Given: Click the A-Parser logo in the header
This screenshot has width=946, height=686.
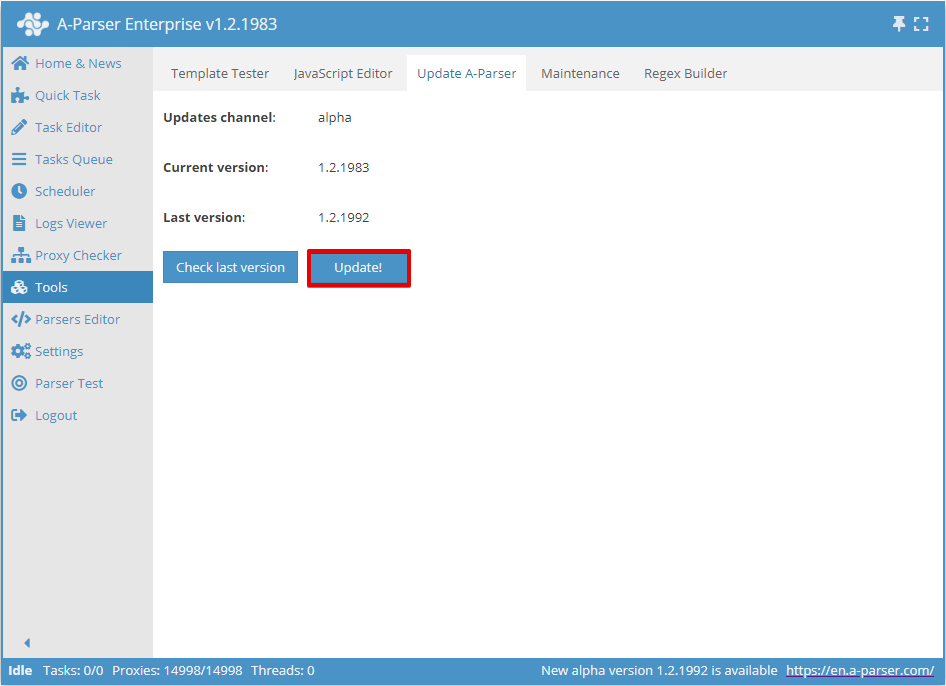Looking at the screenshot, I should (x=33, y=22).
